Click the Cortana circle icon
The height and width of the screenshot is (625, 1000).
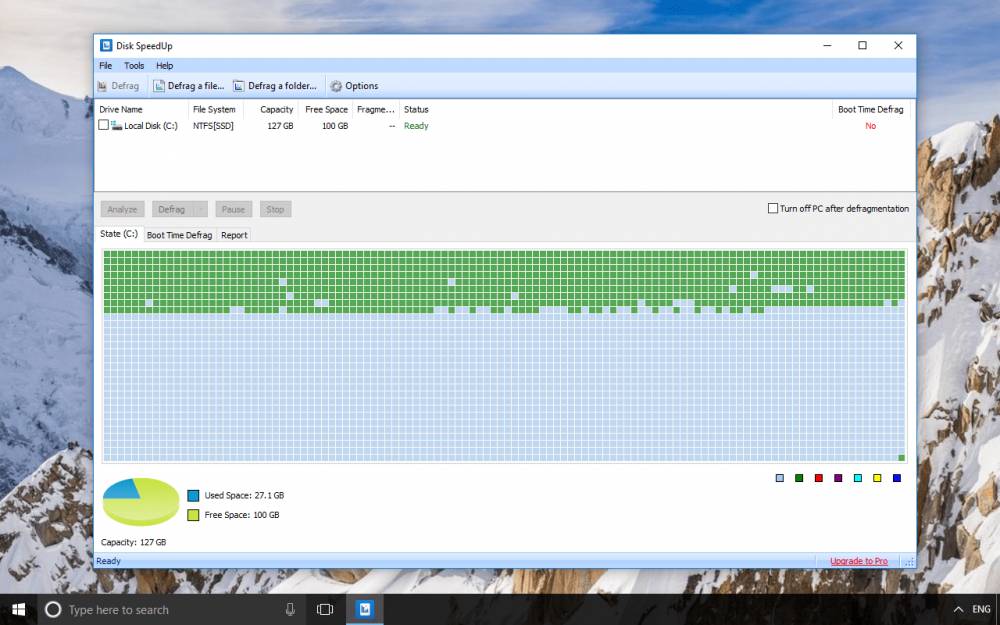54,610
